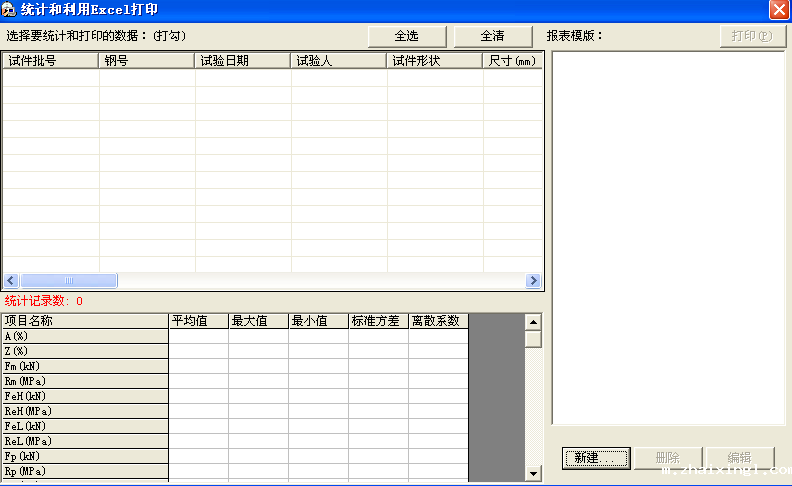The width and height of the screenshot is (792, 486).
Task: Click the 试验人 column header
Action: pos(339,61)
